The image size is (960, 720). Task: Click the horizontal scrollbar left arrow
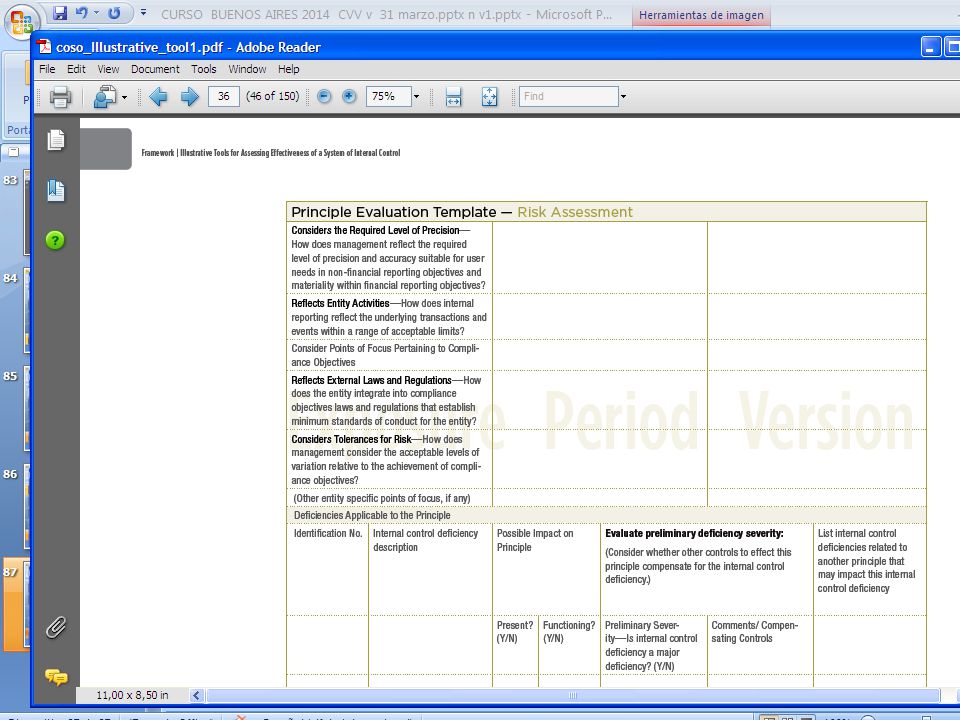tap(197, 695)
